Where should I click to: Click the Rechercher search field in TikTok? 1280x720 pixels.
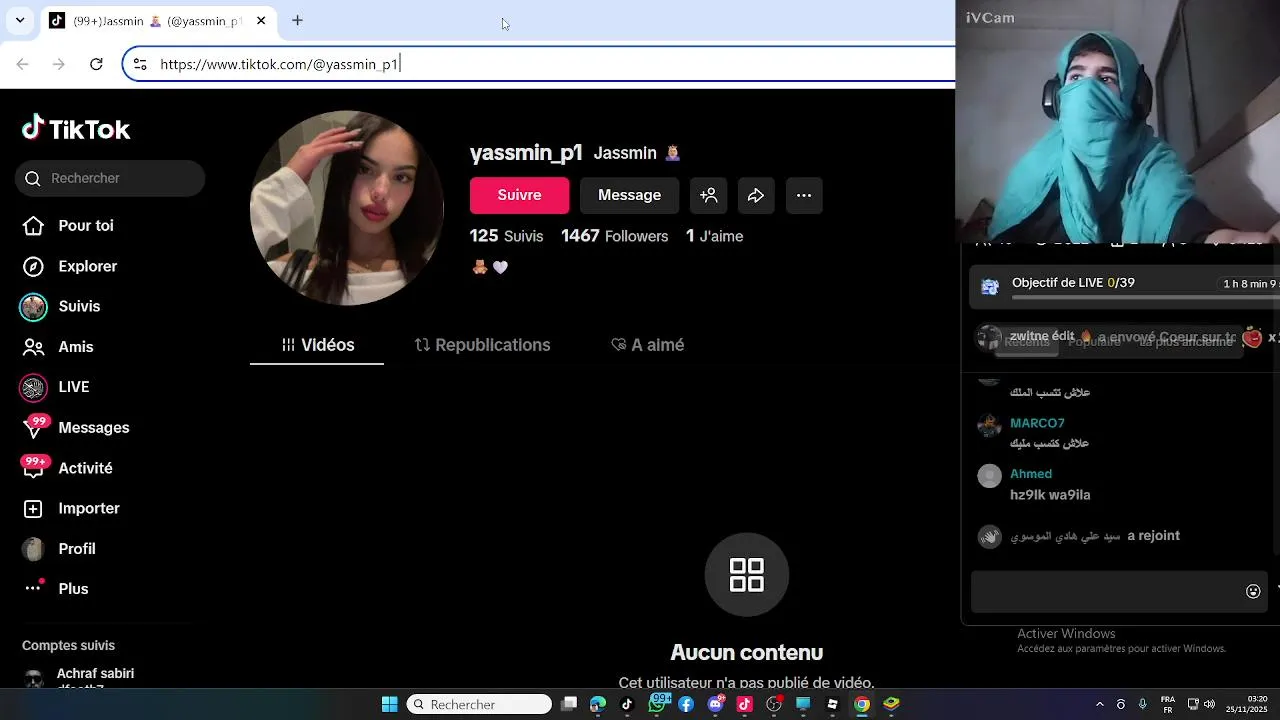pos(110,178)
